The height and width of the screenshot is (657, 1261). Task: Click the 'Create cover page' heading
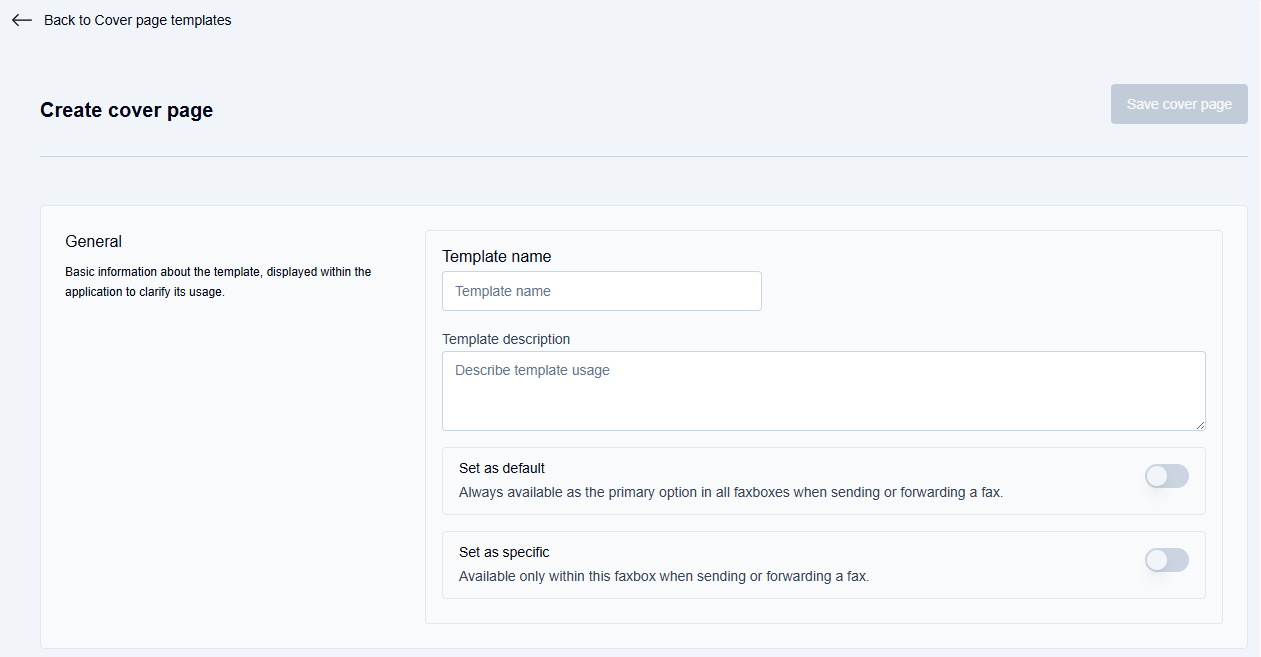coord(126,110)
